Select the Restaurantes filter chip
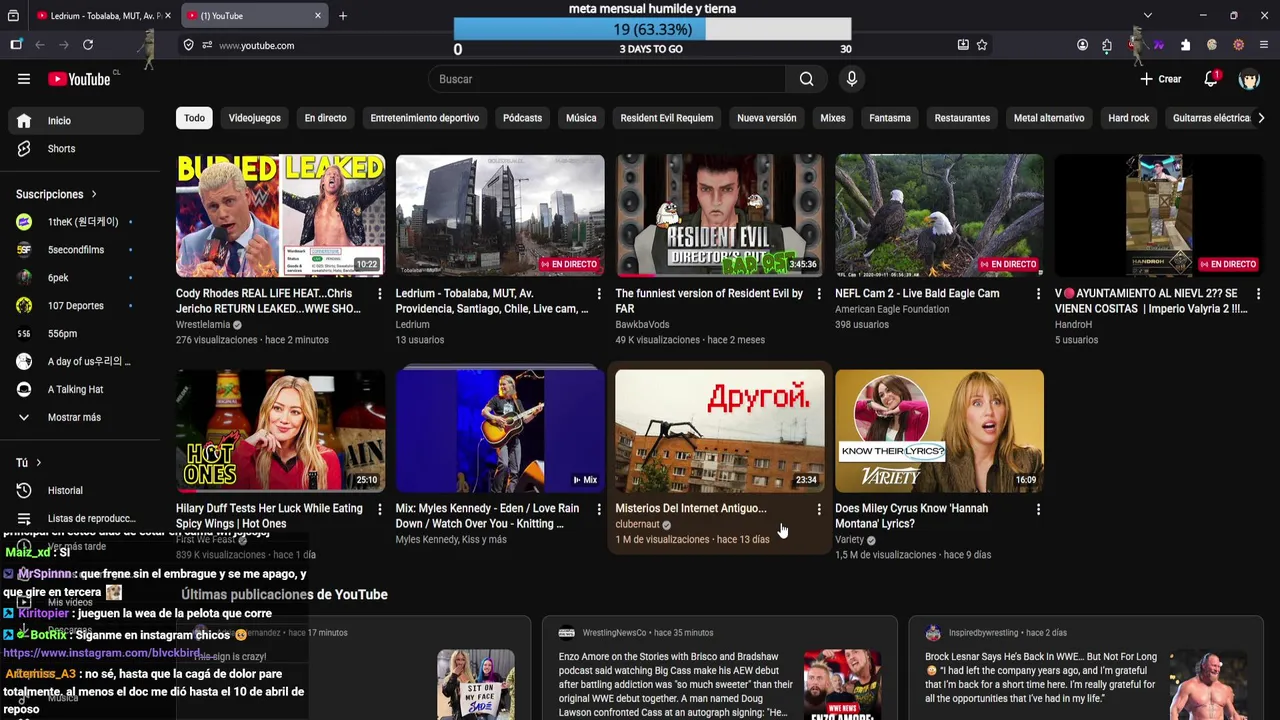The width and height of the screenshot is (1280, 720). tap(962, 118)
